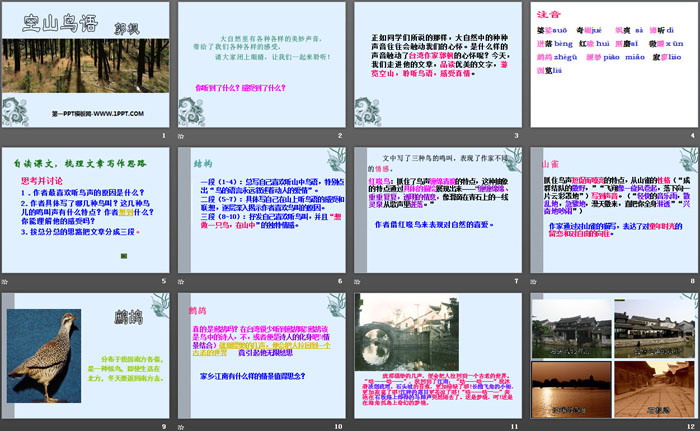
Task: Click the animation star icon under slide 6
Action: point(181,281)
